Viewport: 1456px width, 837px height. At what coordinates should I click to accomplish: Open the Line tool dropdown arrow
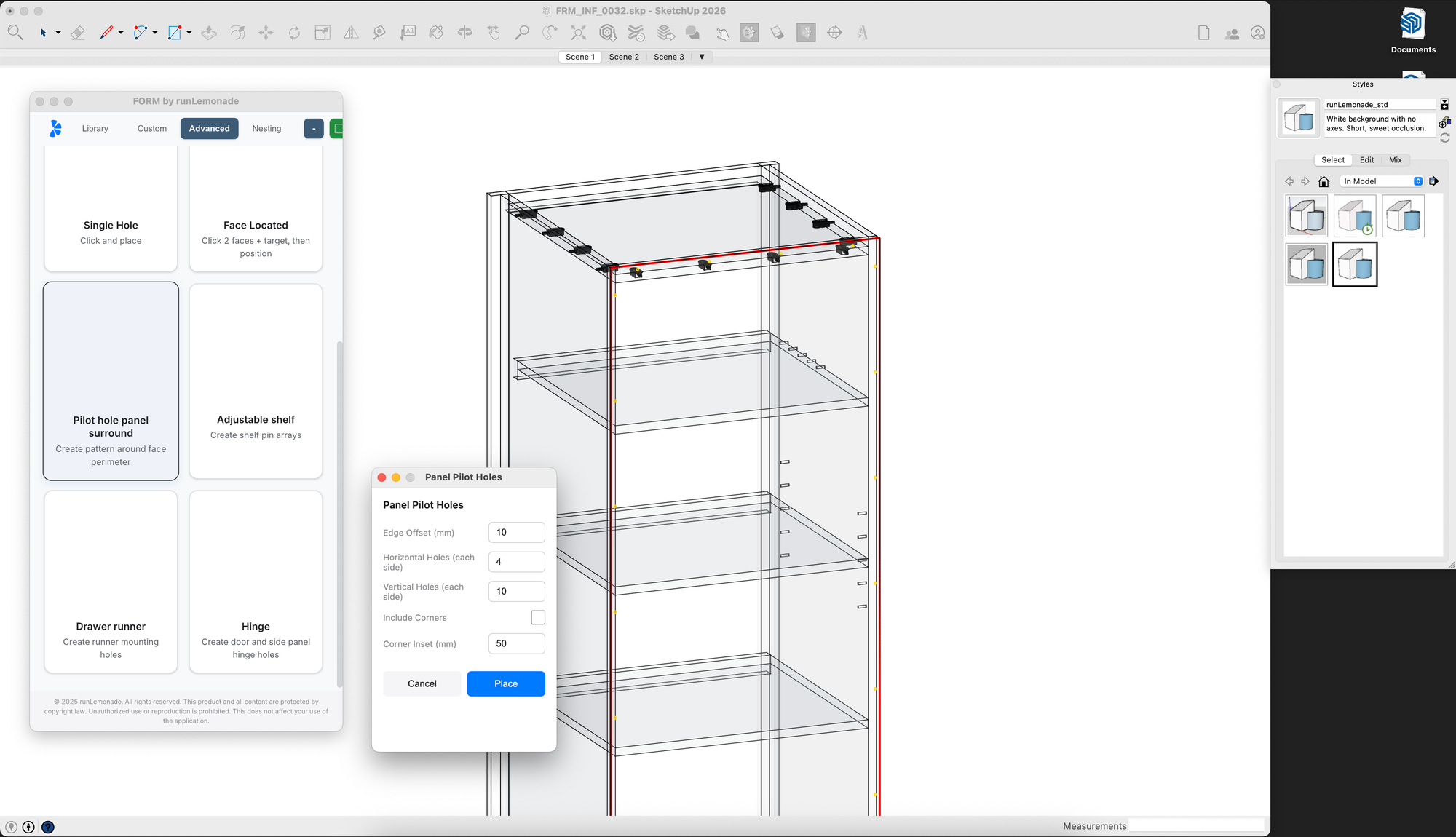[x=121, y=33]
